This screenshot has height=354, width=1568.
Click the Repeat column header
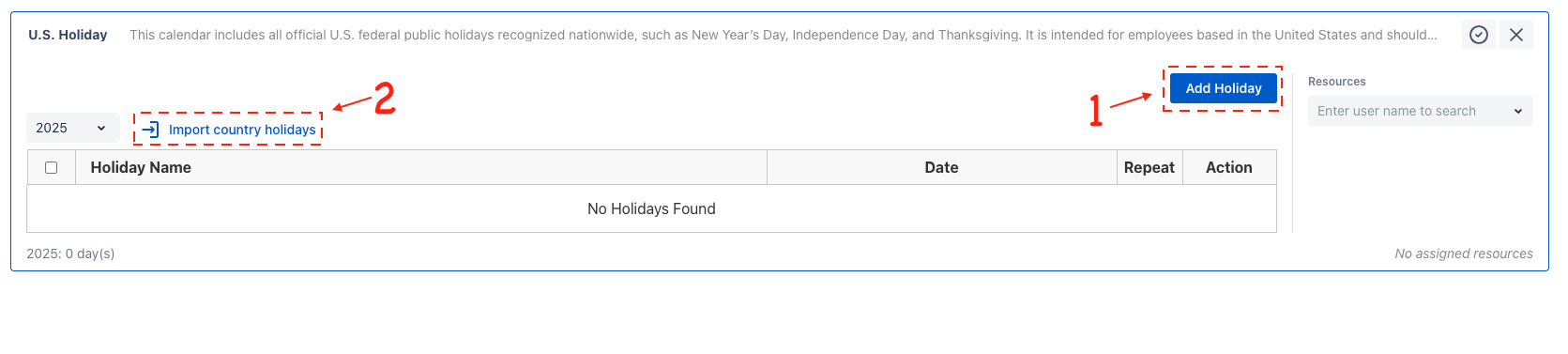1149,167
